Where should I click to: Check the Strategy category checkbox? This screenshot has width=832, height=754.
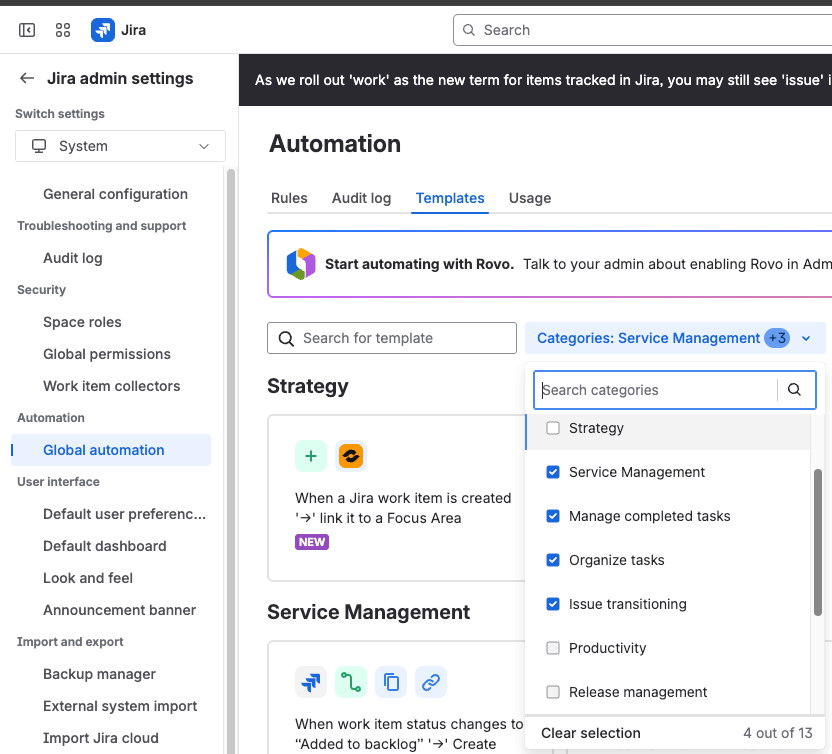(x=553, y=428)
